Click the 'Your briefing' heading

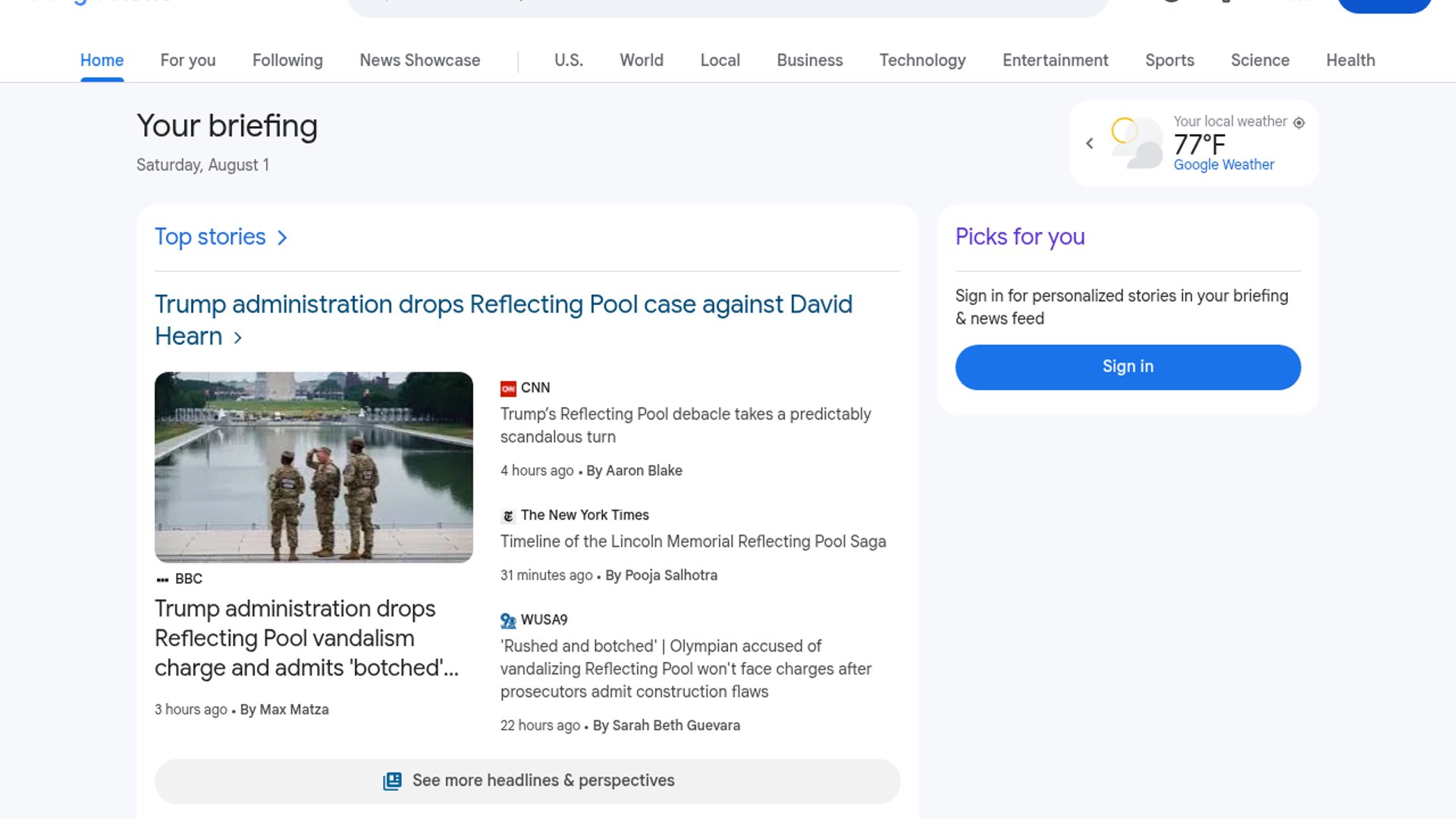[227, 127]
